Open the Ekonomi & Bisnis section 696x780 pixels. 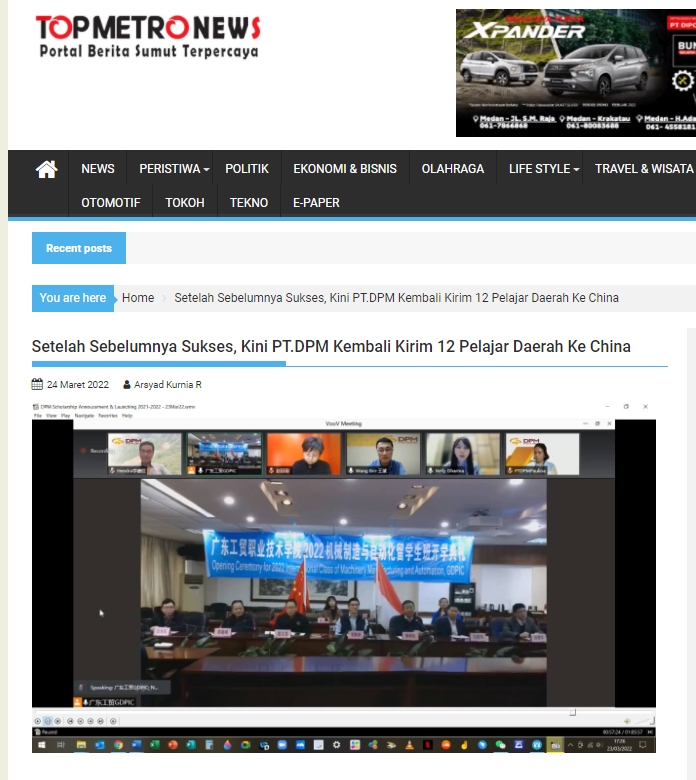tap(345, 169)
